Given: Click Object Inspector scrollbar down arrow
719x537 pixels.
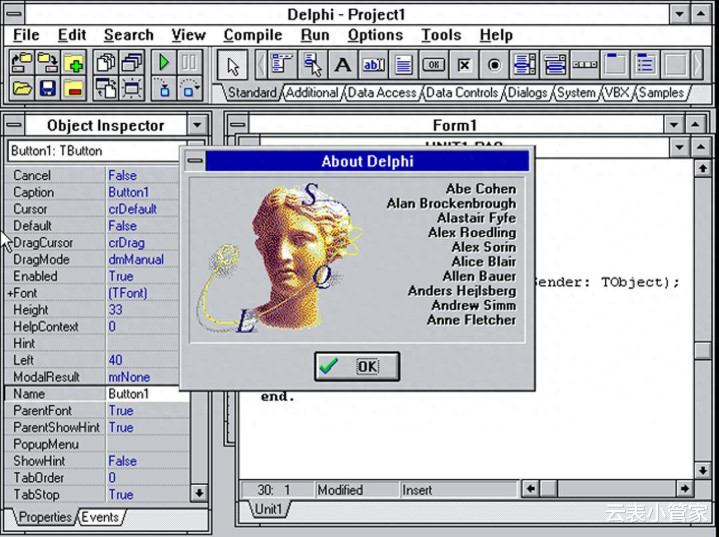Looking at the screenshot, I should coord(198,493).
